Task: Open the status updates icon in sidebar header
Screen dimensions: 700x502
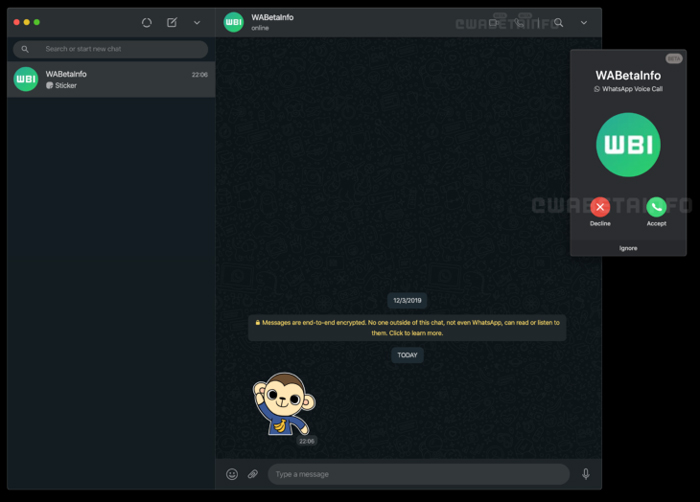Action: pyautogui.click(x=146, y=22)
